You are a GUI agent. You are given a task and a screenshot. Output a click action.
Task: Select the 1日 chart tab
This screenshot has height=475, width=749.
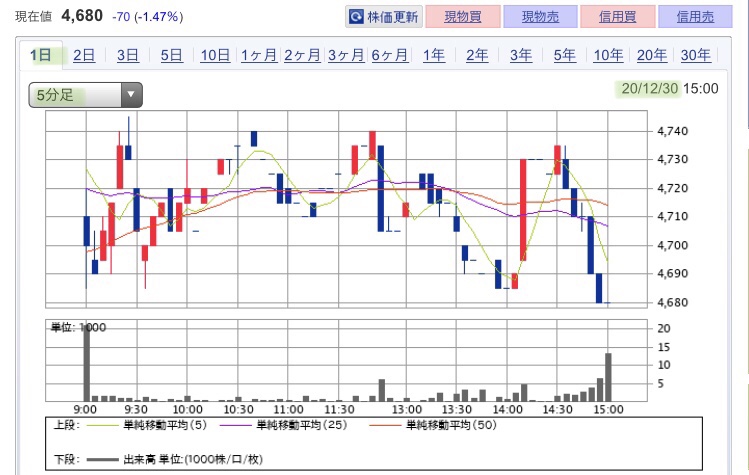tap(41, 55)
